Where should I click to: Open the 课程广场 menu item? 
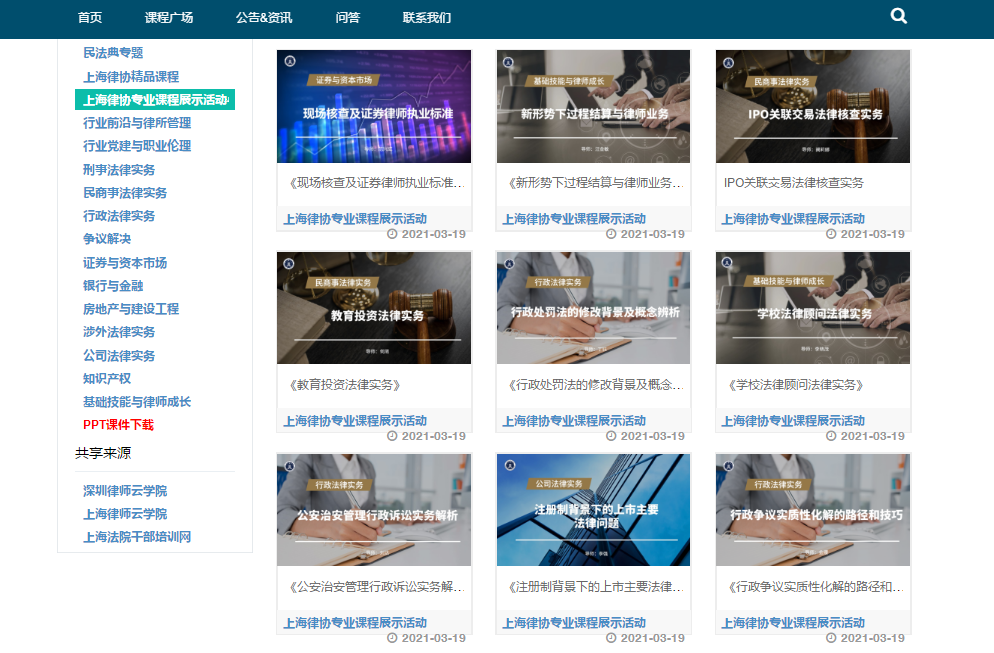[x=169, y=18]
